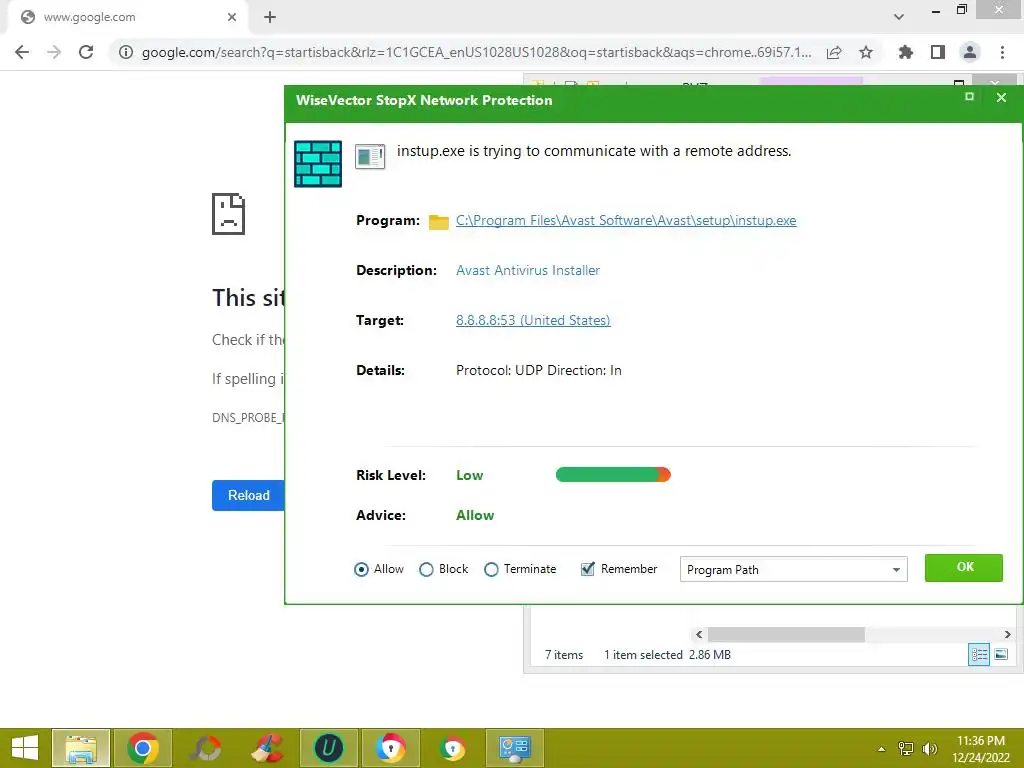
Task: Open Google Chrome from the taskbar
Action: point(143,748)
